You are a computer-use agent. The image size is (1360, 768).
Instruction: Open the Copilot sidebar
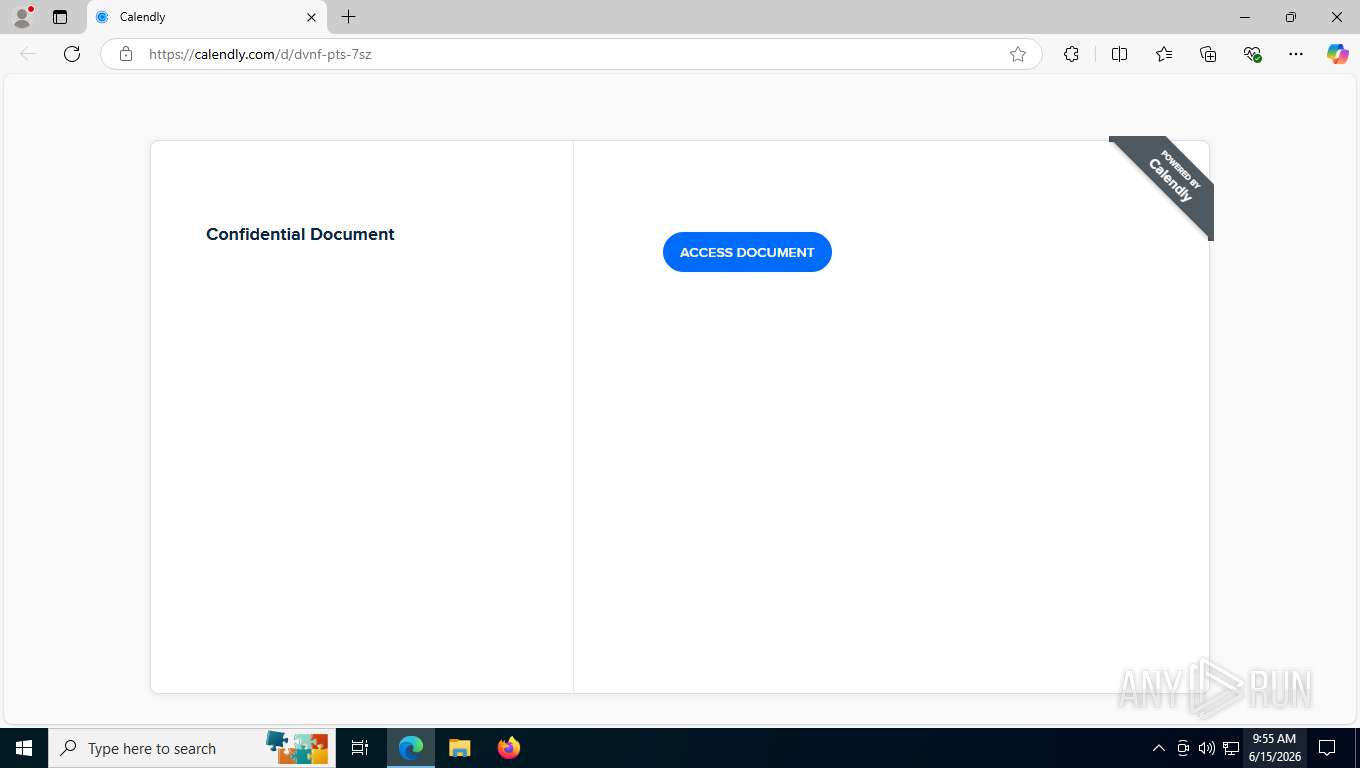[1337, 54]
